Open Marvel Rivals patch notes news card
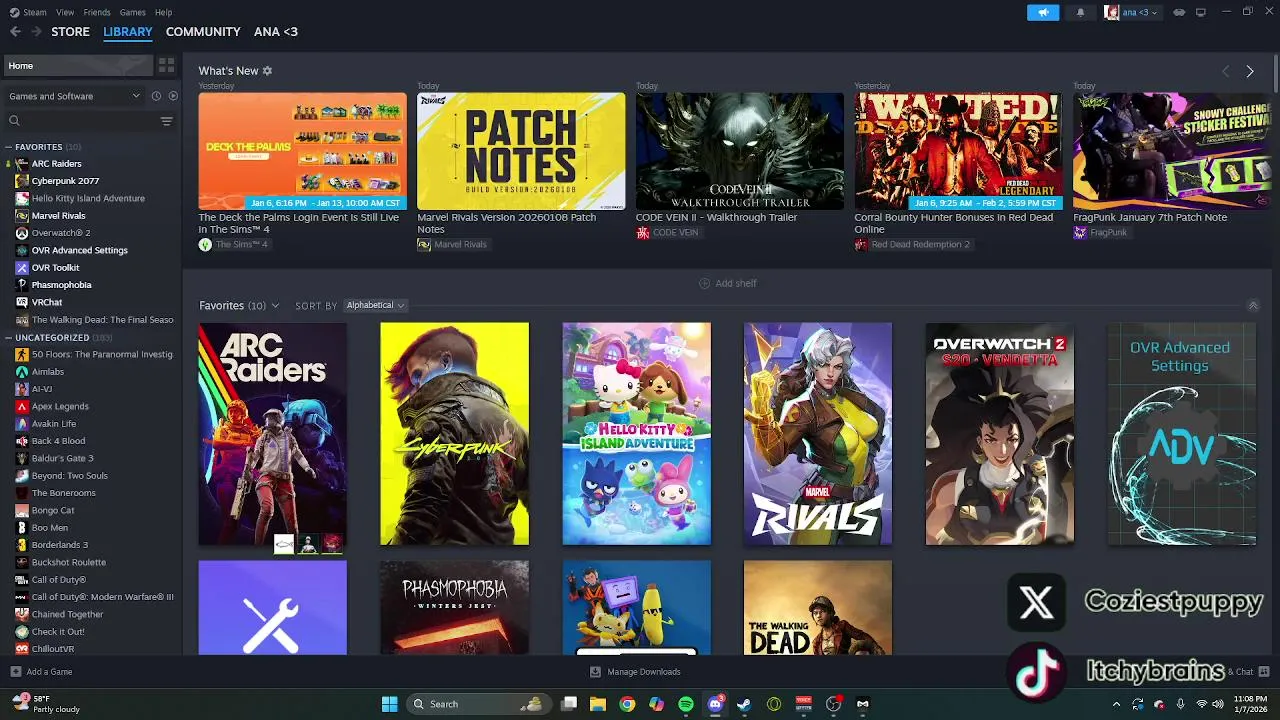The height and width of the screenshot is (720, 1280). click(521, 151)
